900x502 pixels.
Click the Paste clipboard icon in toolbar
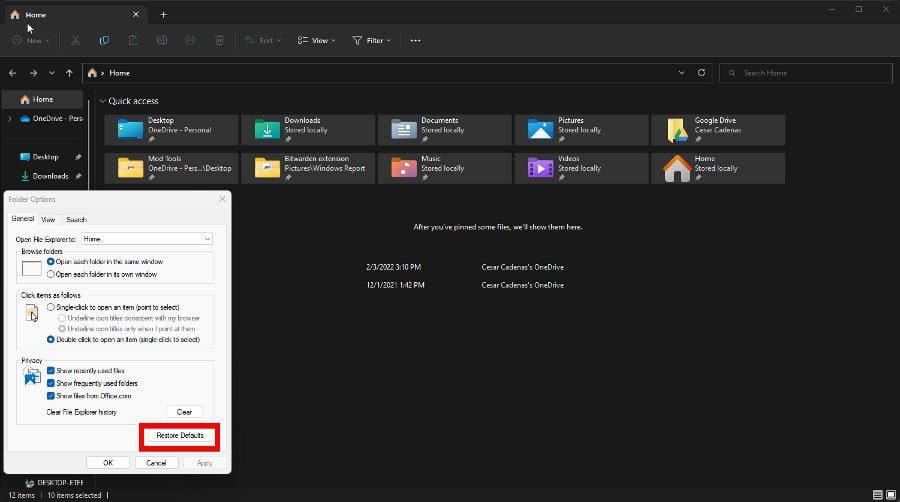133,40
